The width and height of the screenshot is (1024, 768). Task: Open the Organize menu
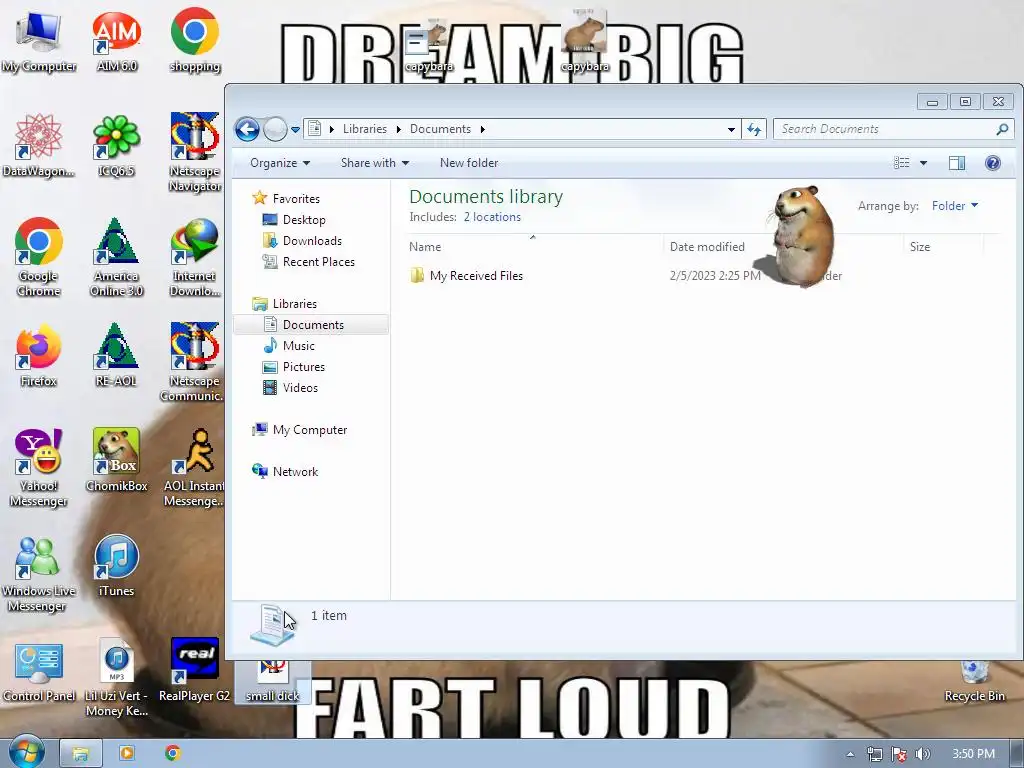coord(280,163)
